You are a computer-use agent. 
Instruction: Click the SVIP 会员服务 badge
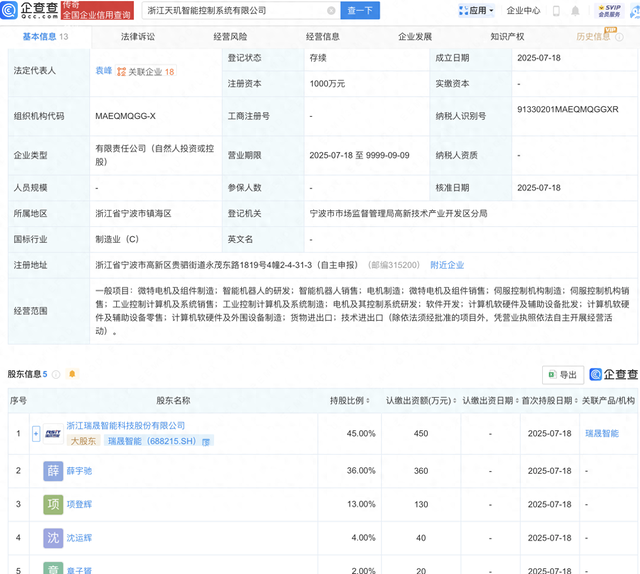[x=609, y=11]
